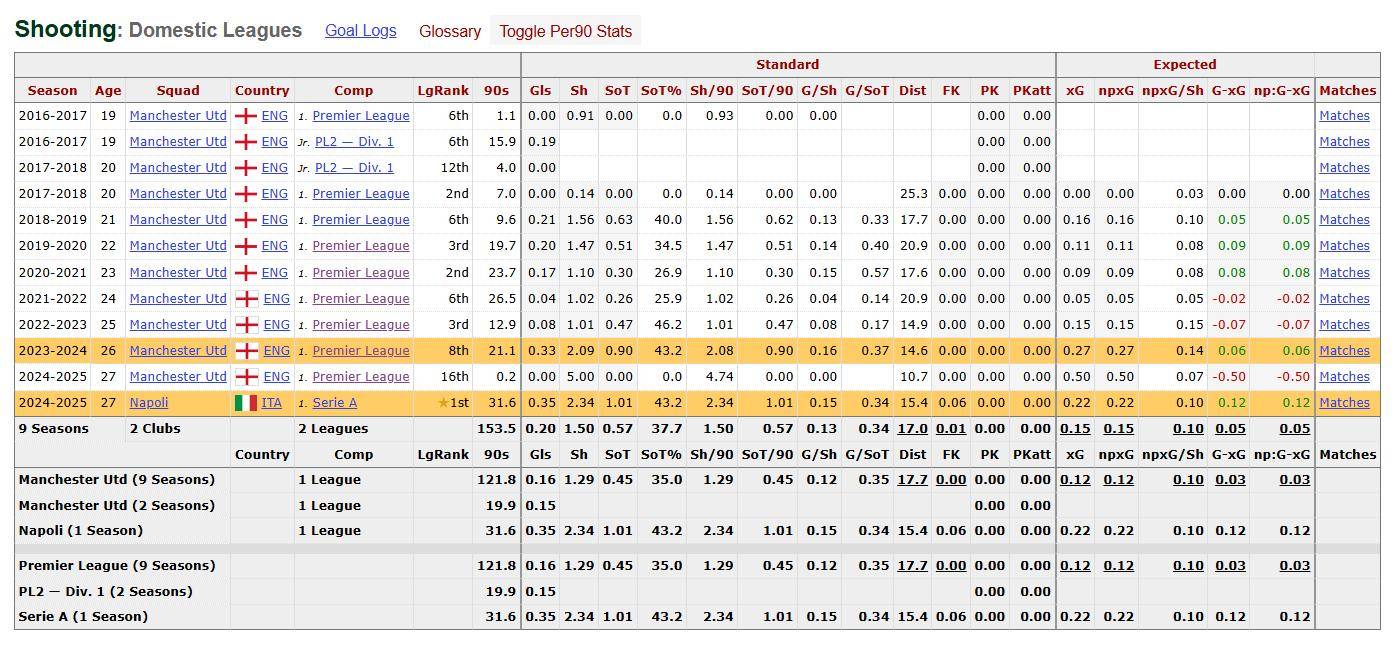Open the Goal Logs link
The height and width of the screenshot is (645, 1396).
[361, 31]
